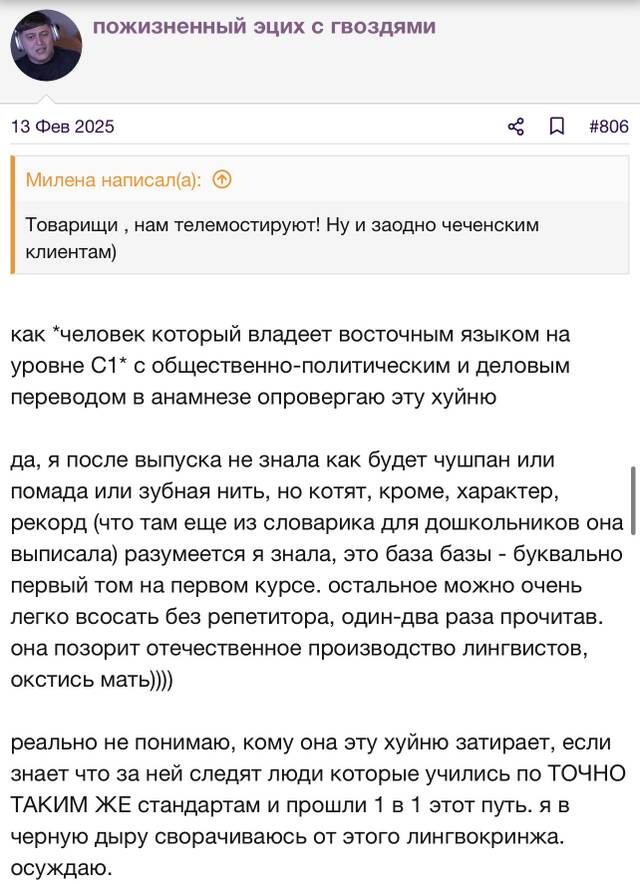The image size is (640, 884).
Task: Click the vertical scrollbar thumb on the right
Action: click(633, 501)
